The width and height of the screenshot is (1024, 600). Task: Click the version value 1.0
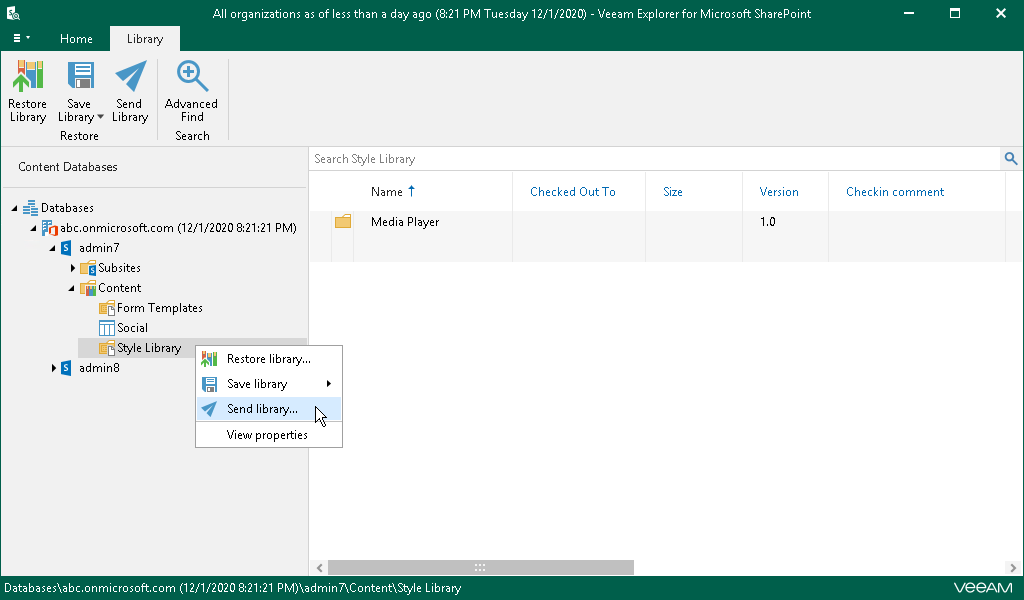[767, 222]
